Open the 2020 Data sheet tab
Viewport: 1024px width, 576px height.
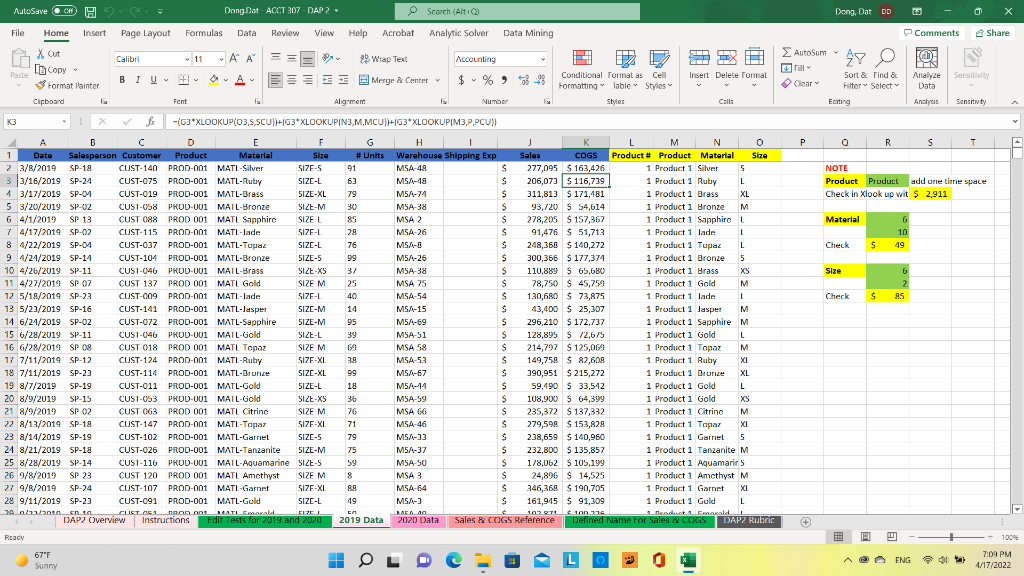click(x=418, y=520)
